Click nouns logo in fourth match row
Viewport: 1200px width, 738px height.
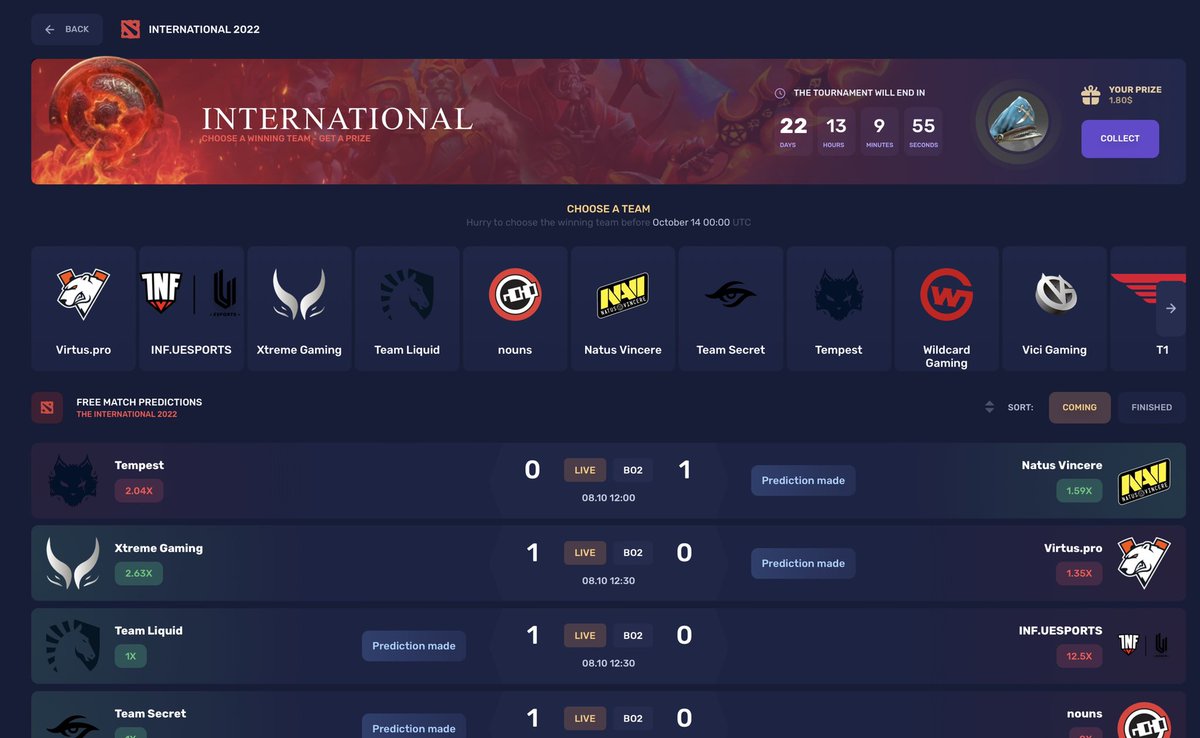click(1144, 721)
